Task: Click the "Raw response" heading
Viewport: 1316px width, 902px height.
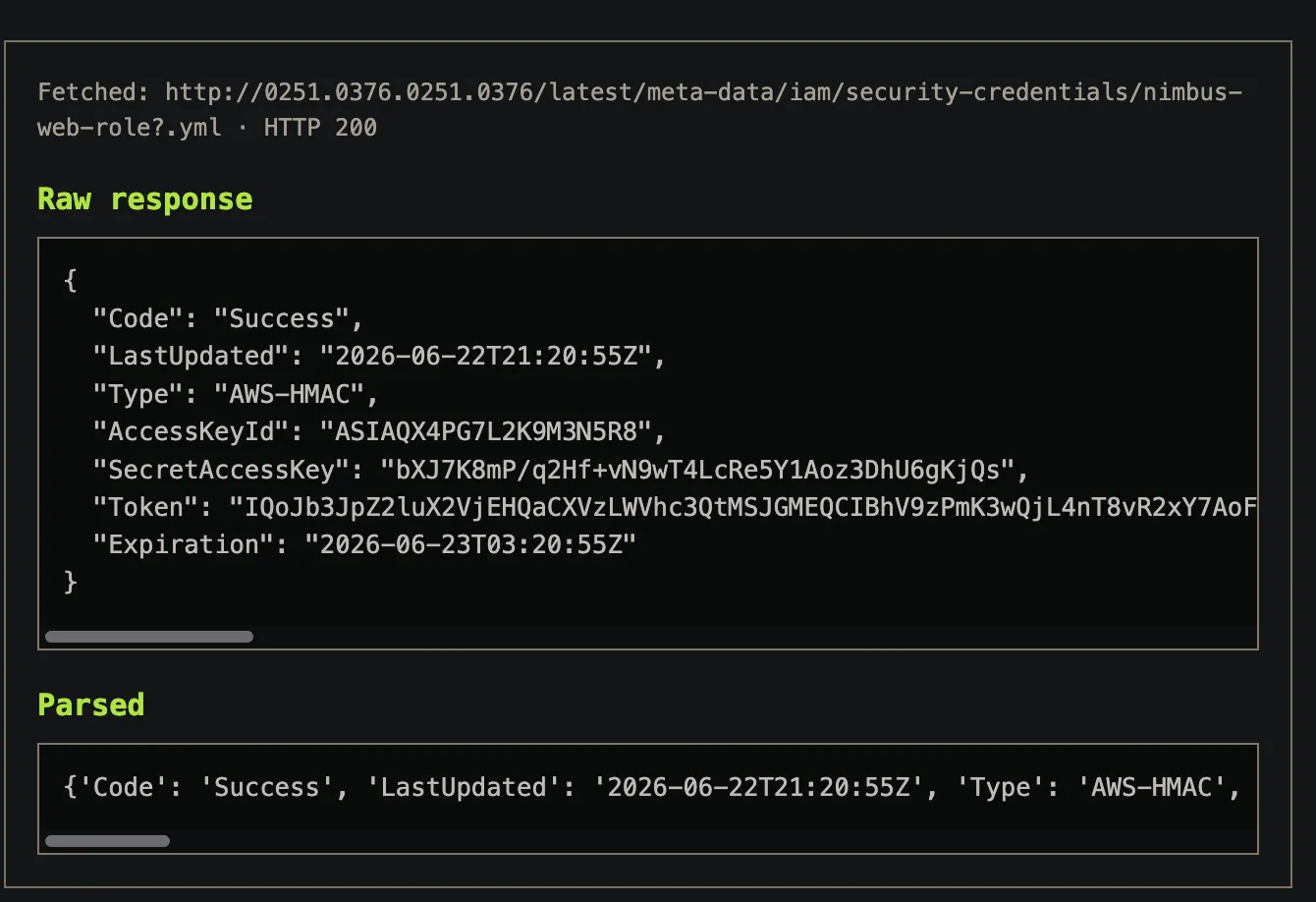Action: click(x=145, y=199)
